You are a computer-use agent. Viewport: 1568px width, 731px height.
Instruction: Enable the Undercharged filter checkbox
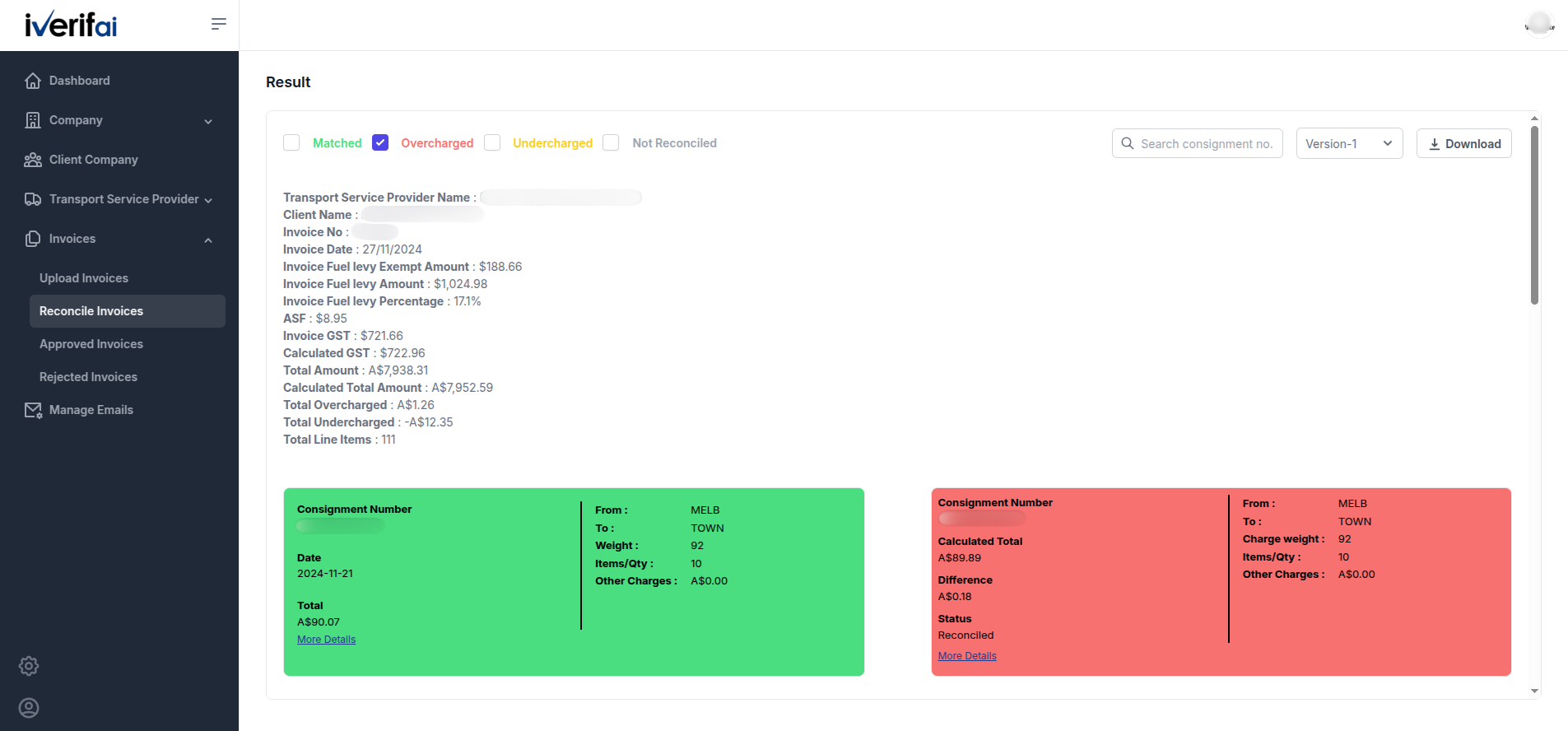(492, 142)
